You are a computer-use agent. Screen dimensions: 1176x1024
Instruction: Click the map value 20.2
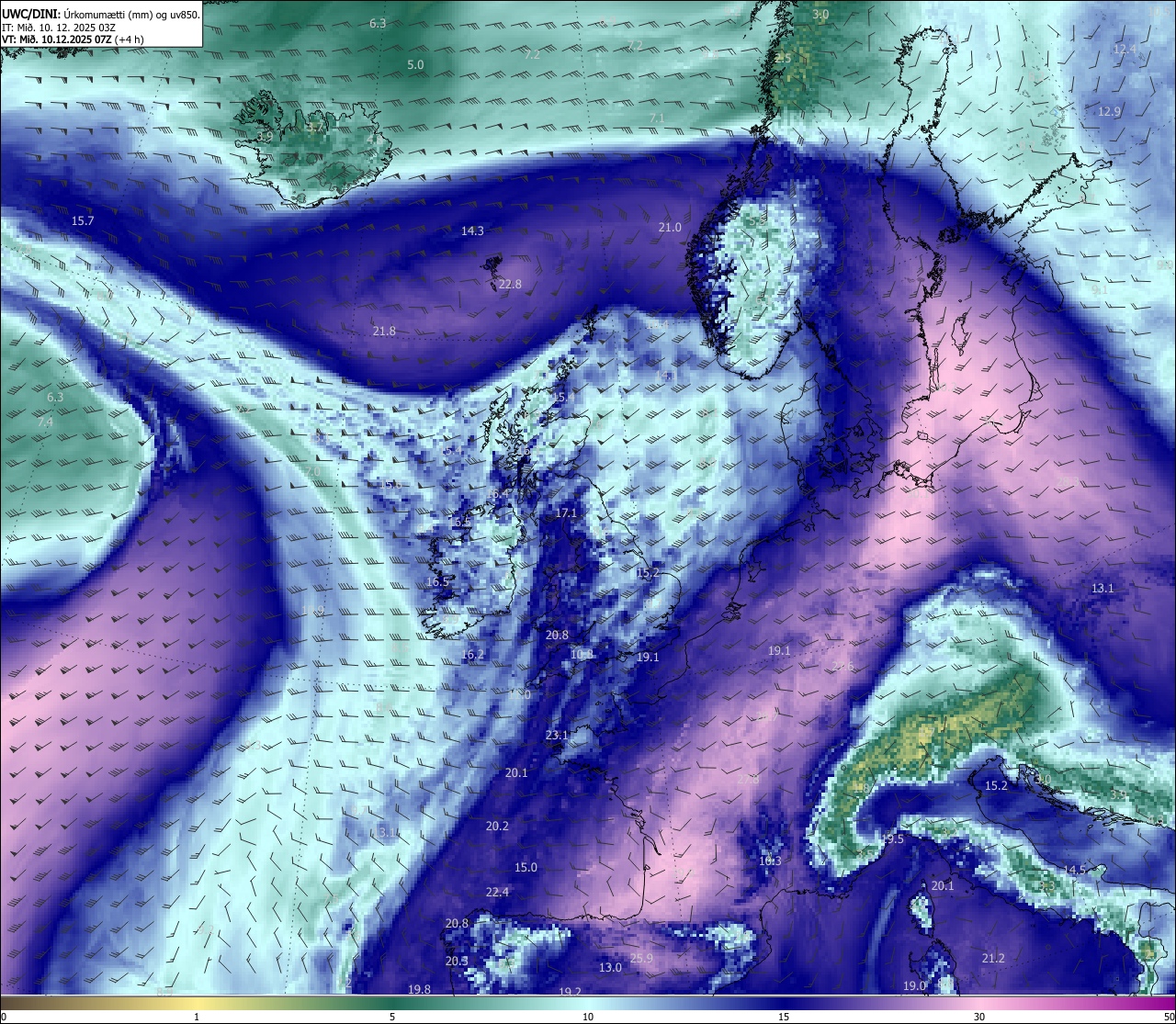pyautogui.click(x=497, y=827)
